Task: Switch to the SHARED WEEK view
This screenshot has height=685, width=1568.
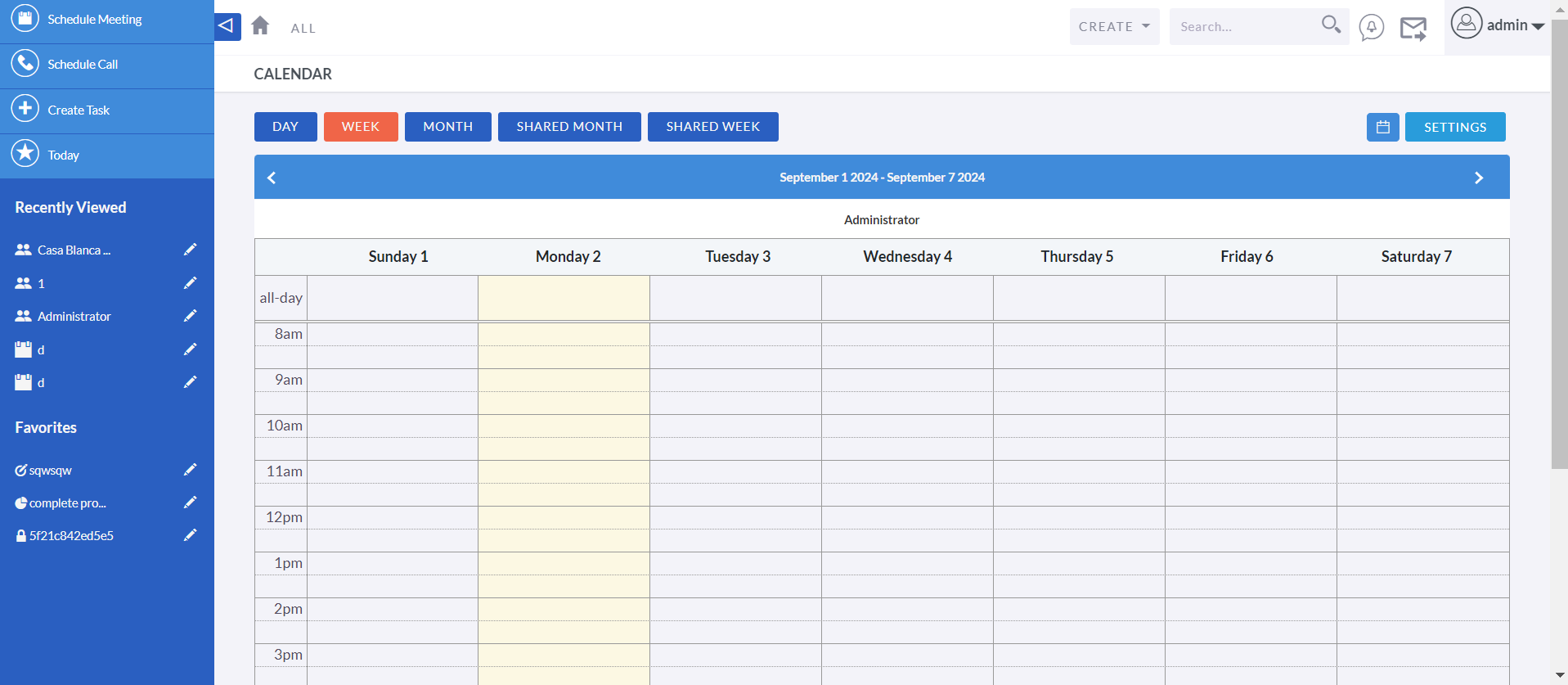Action: 712,127
